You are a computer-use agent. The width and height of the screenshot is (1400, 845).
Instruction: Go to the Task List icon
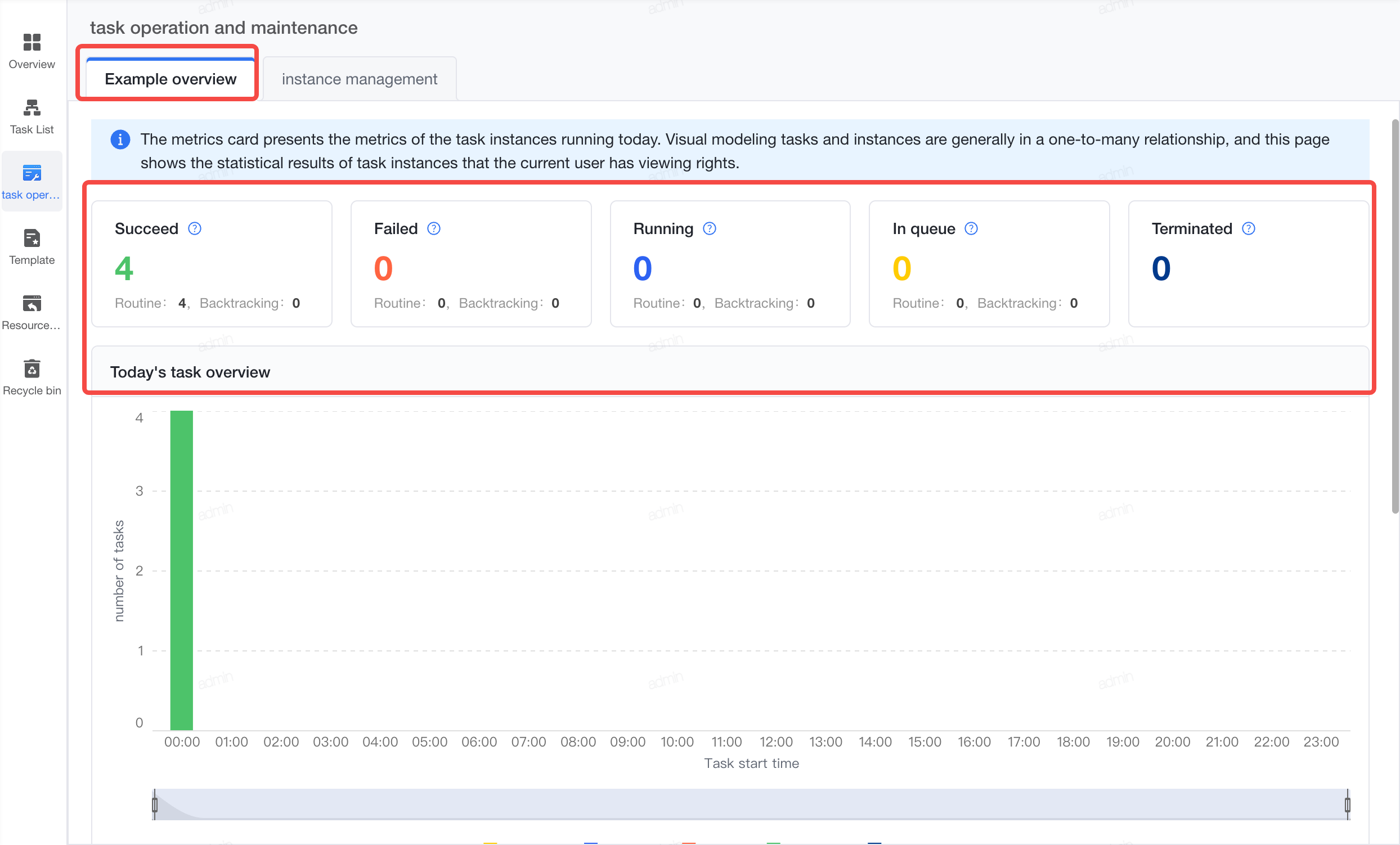(32, 108)
